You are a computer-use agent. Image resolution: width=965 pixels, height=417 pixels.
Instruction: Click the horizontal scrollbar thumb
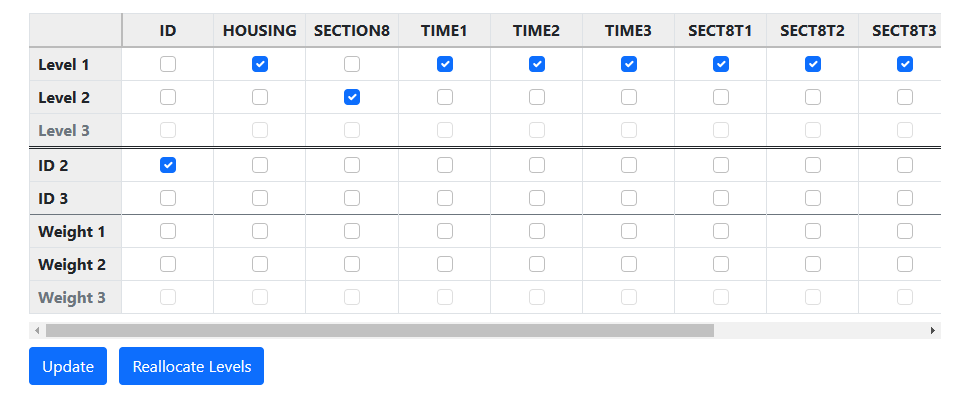click(x=380, y=330)
